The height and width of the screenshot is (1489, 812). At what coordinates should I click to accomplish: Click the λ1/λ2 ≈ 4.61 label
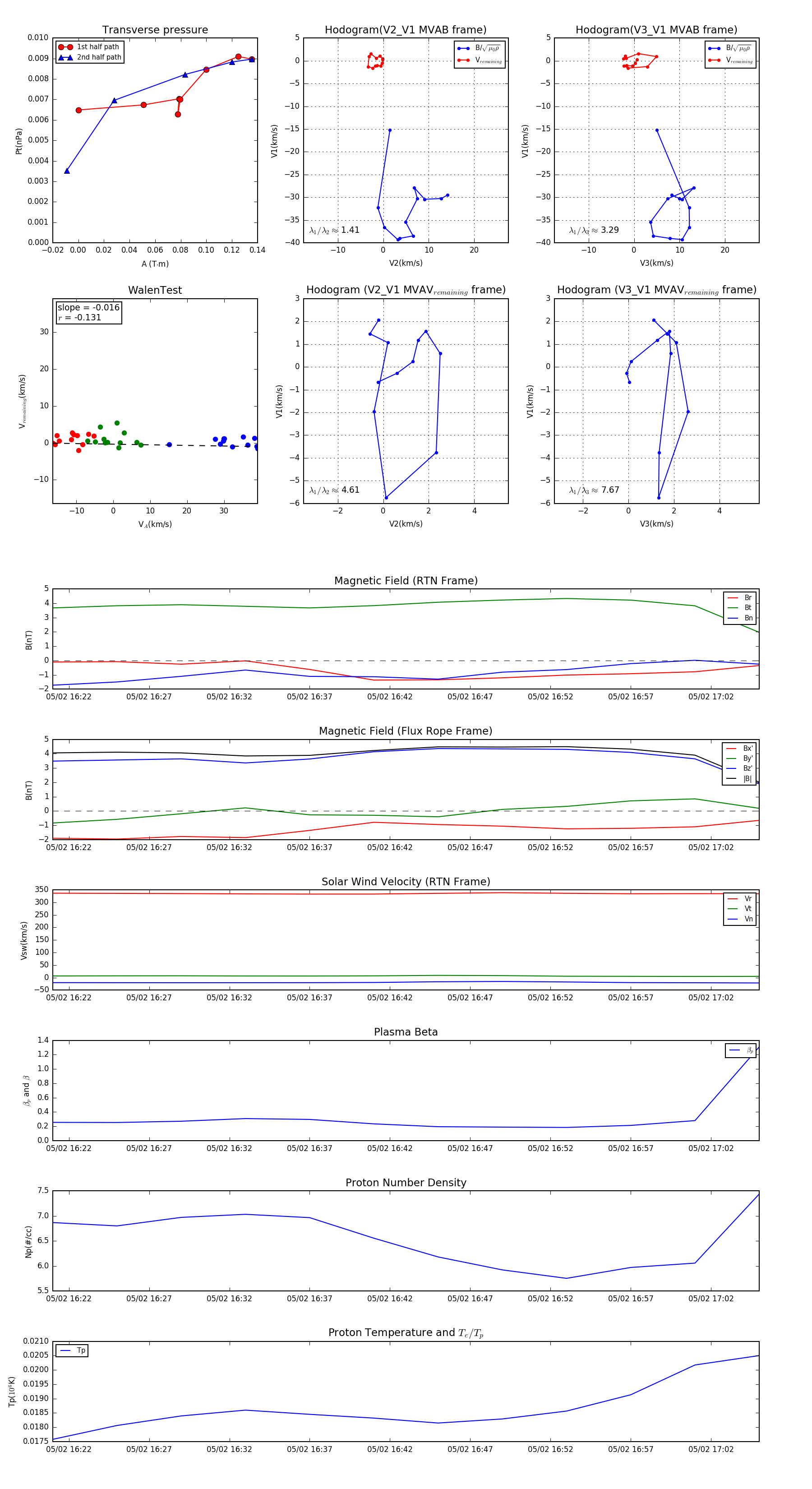click(x=334, y=490)
